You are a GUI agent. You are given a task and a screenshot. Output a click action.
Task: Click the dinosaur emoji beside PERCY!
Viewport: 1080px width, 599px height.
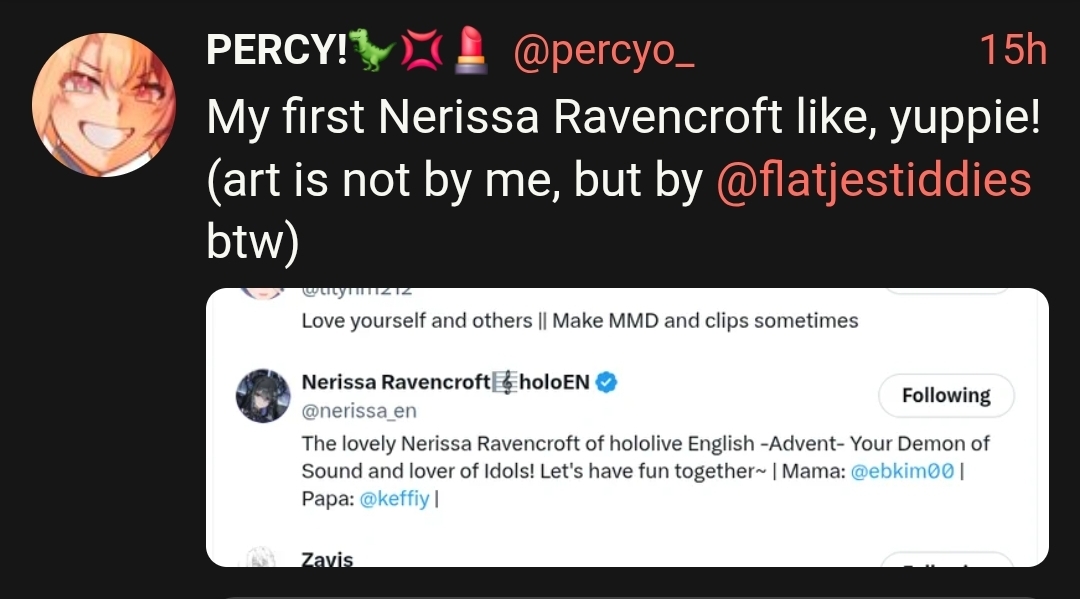(x=370, y=50)
